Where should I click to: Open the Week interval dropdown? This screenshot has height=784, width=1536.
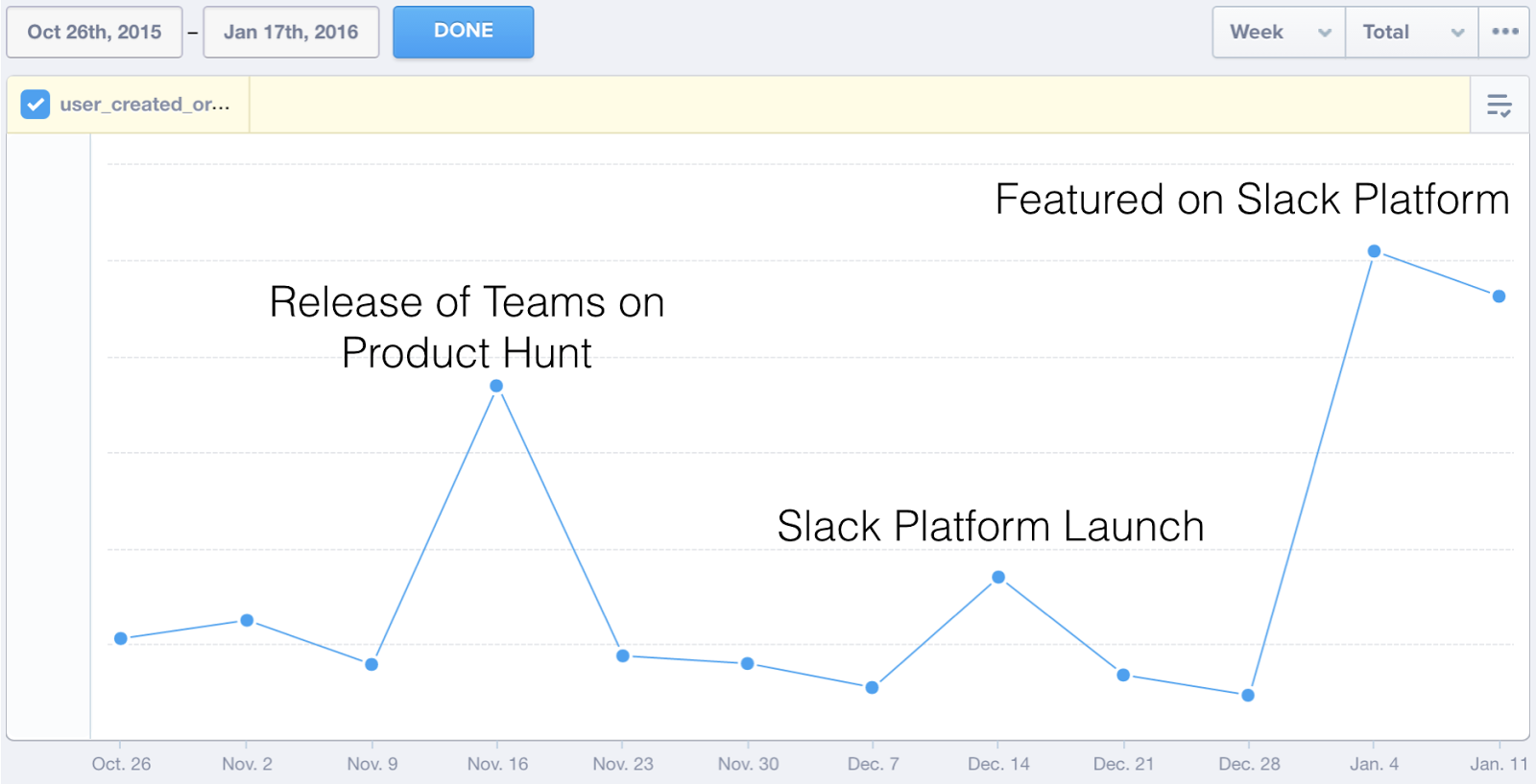(x=1280, y=32)
